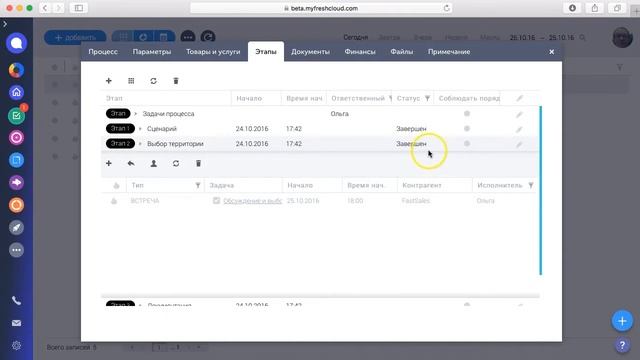Image resolution: width=640 pixels, height=360 pixels.
Task: Open the purple arrow sidebar icon
Action: (16, 182)
